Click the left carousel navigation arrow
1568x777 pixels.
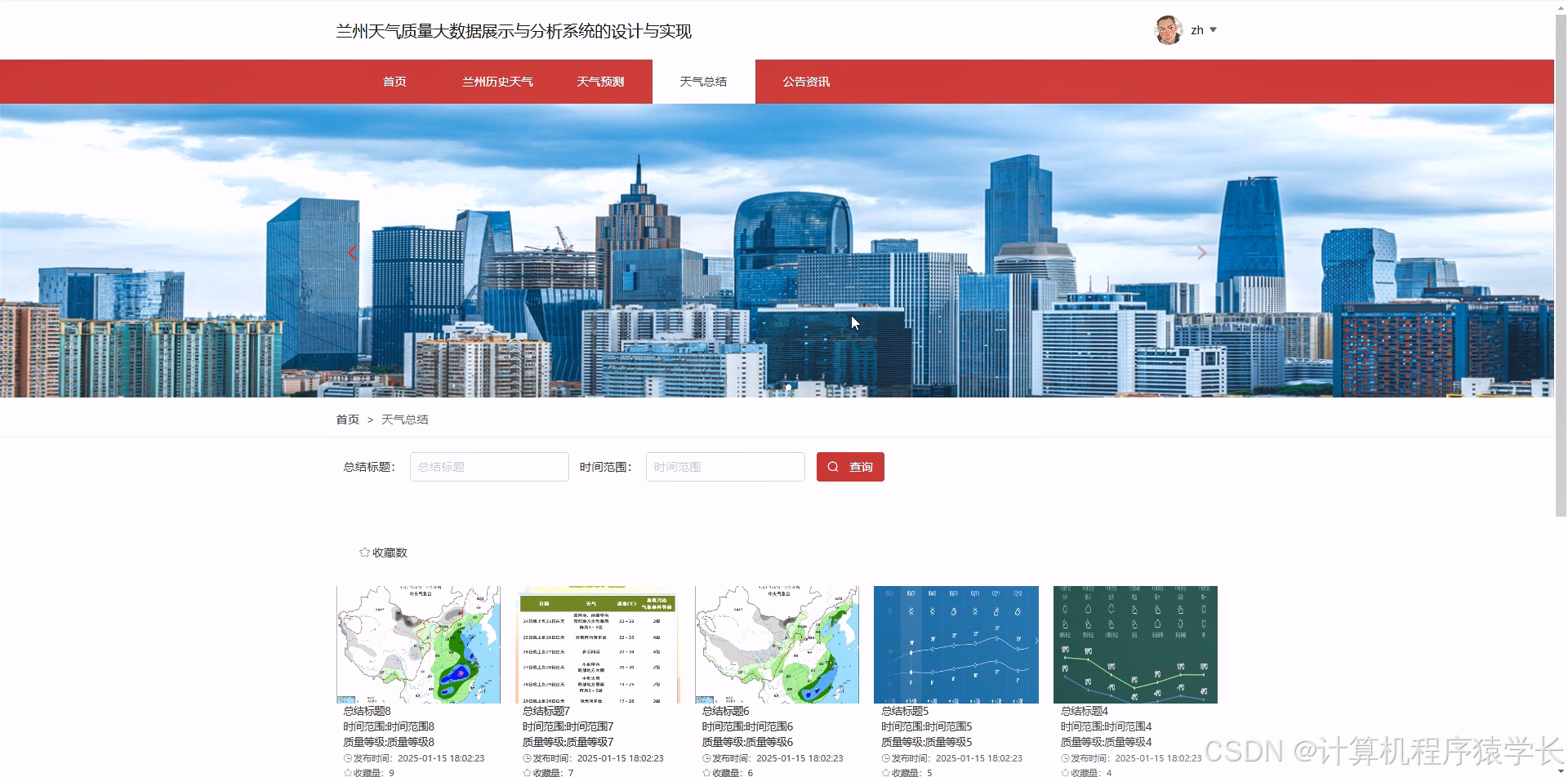[x=352, y=253]
